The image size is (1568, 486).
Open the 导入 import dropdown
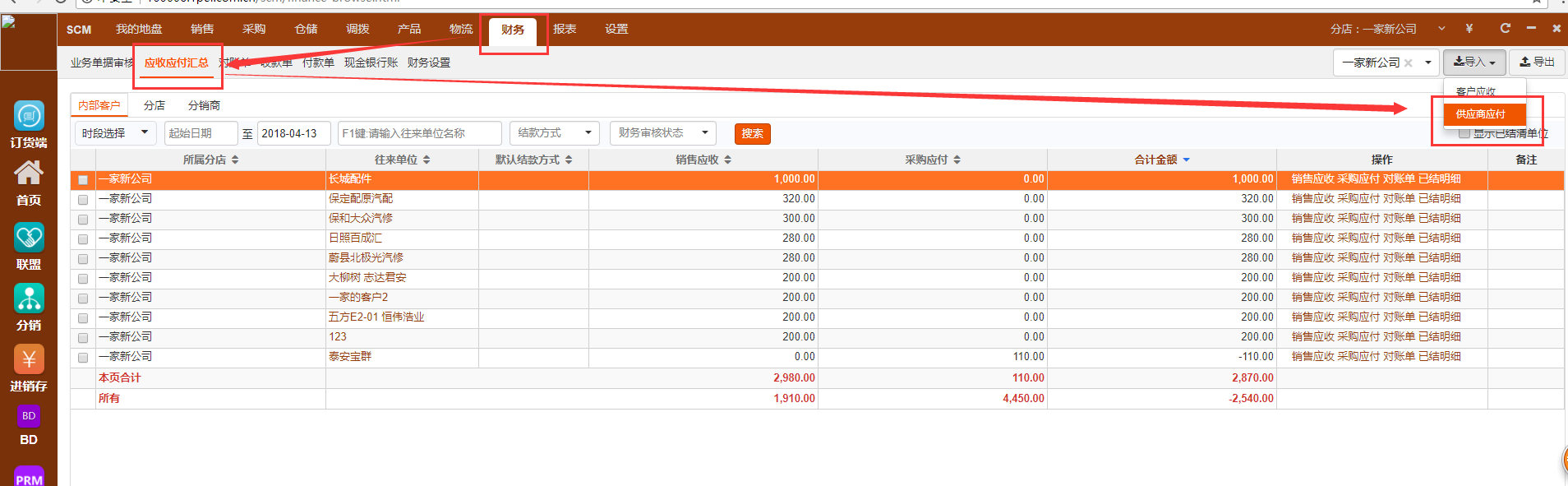pyautogui.click(x=1474, y=62)
